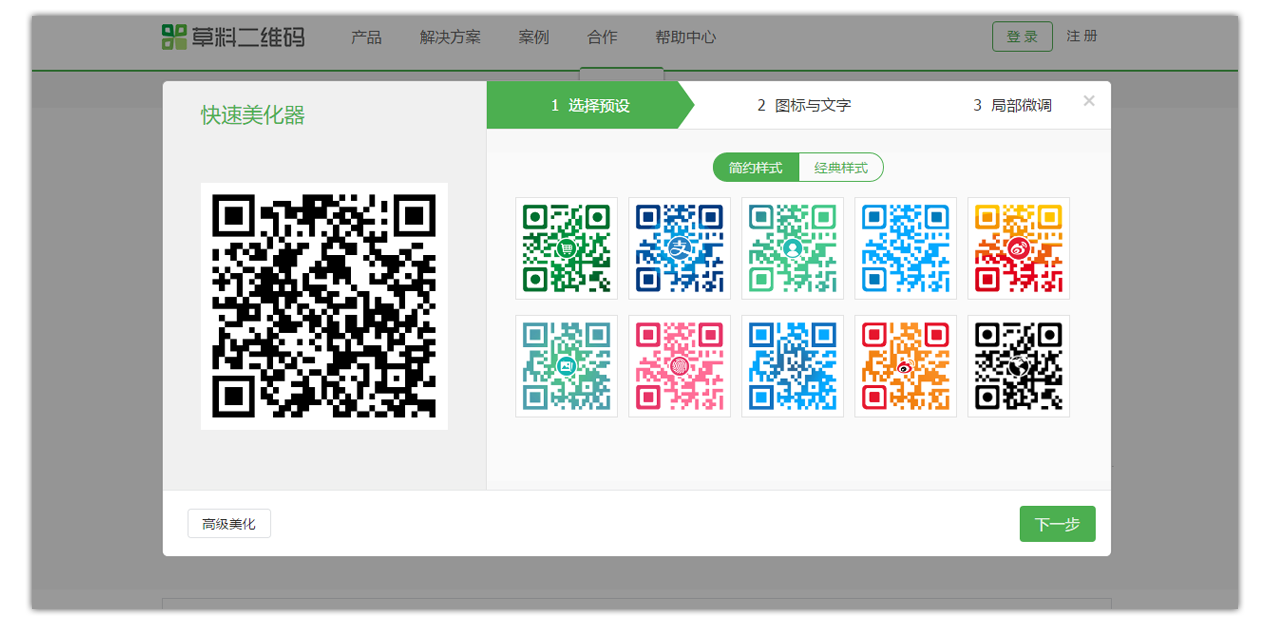This screenshot has height=625, width=1270.
Task: Open the 合作 menu item
Action: click(602, 37)
